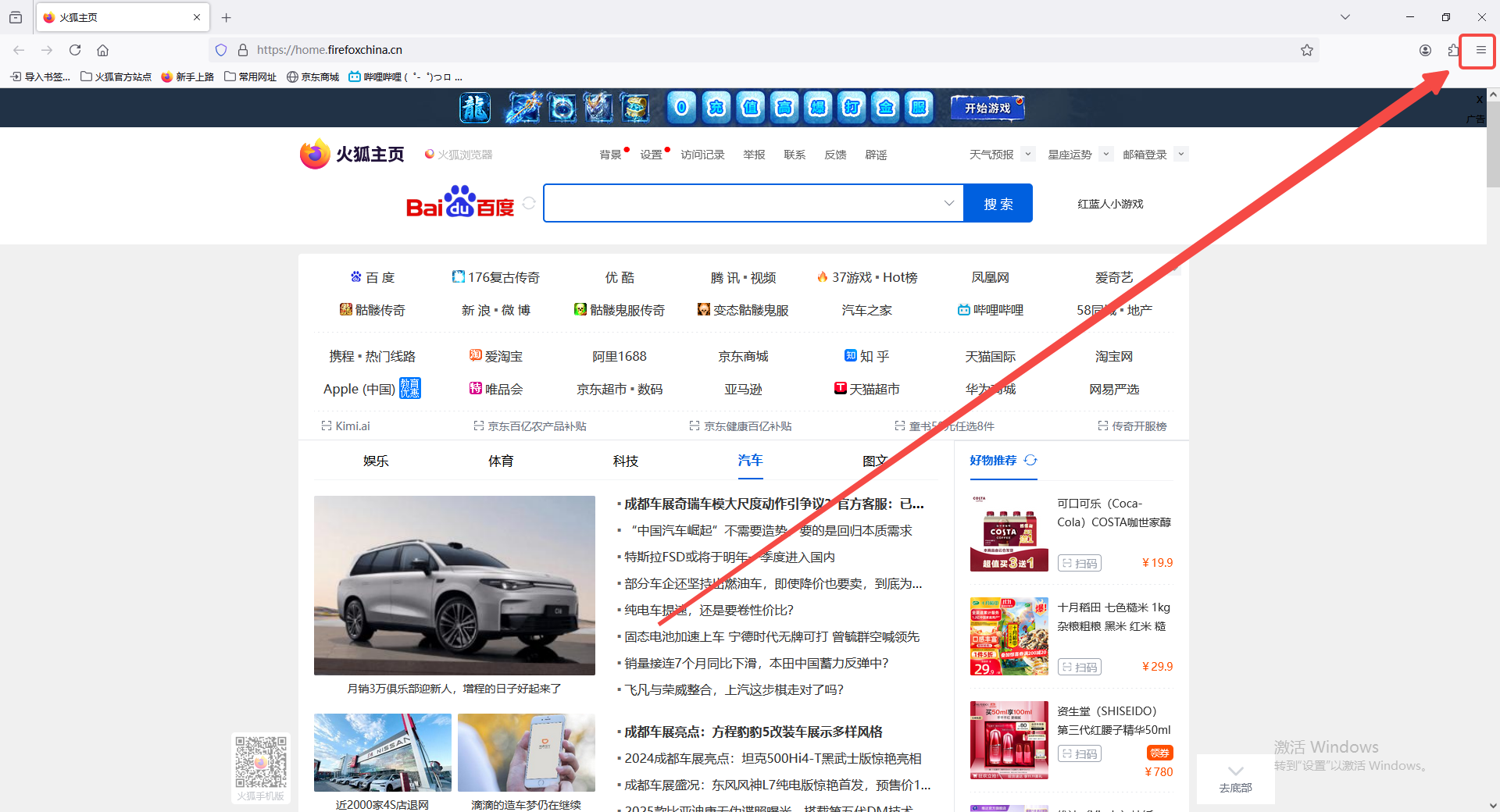Image resolution: width=1500 pixels, height=812 pixels.
Task: Open the silver SUV car photo
Action: [455, 586]
